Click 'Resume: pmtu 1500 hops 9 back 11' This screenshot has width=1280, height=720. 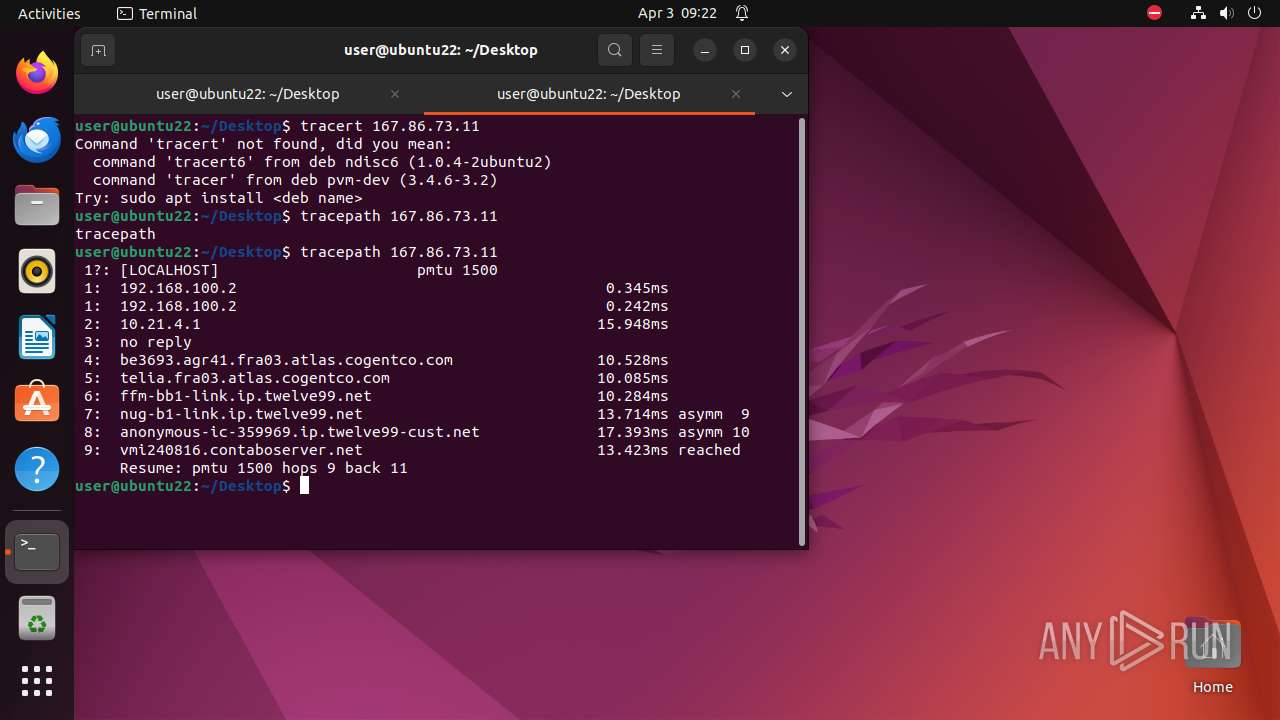click(x=264, y=468)
